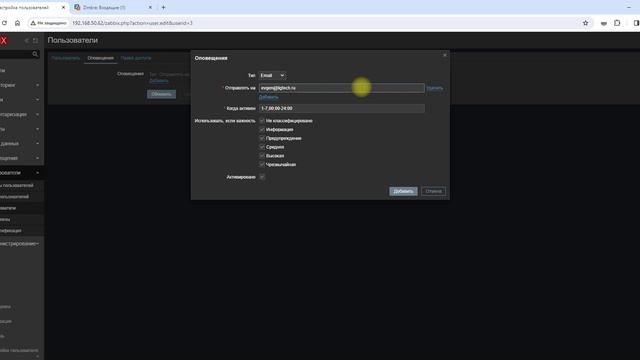Open the 'Пользователь' tab
This screenshot has height=360, width=640.
[x=66, y=58]
